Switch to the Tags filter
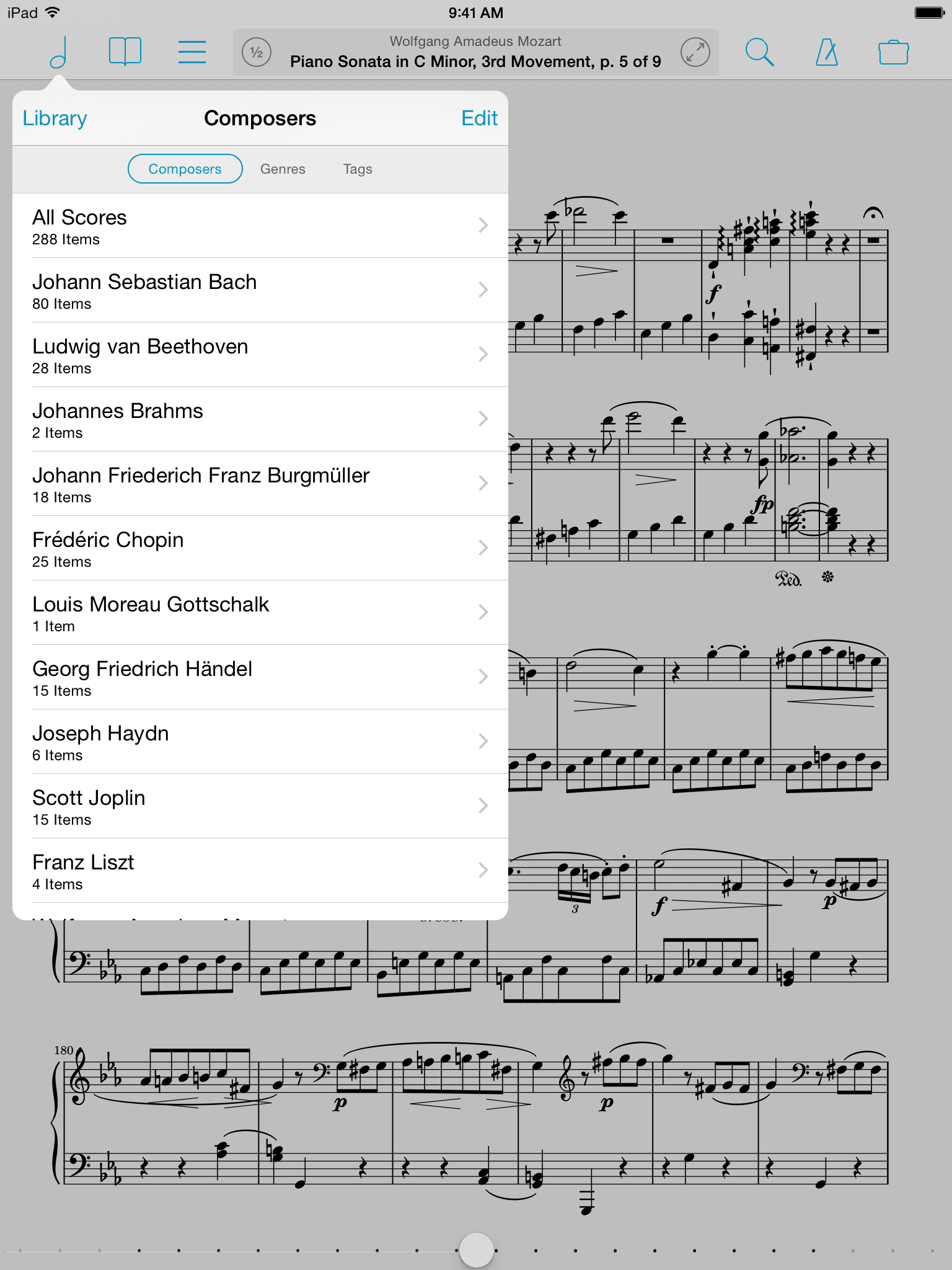Image resolution: width=952 pixels, height=1270 pixels. pyautogui.click(x=358, y=169)
